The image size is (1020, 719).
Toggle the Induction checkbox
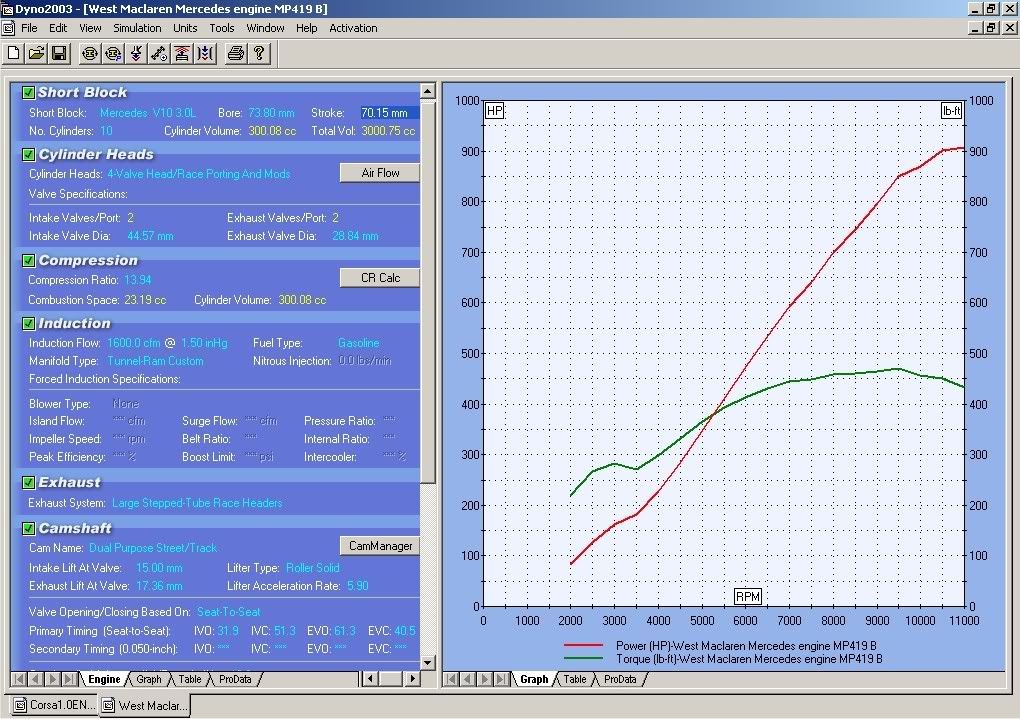(x=28, y=323)
